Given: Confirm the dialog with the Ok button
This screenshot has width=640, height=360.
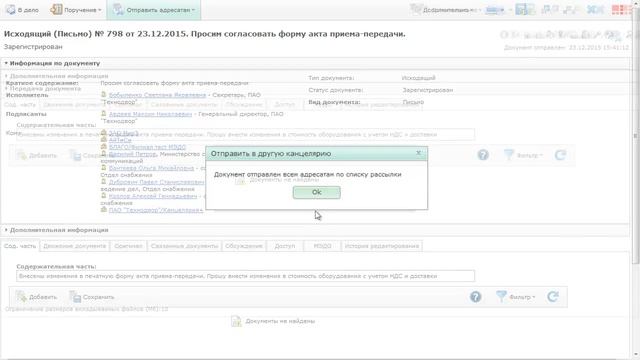Looking at the screenshot, I should (x=316, y=192).
